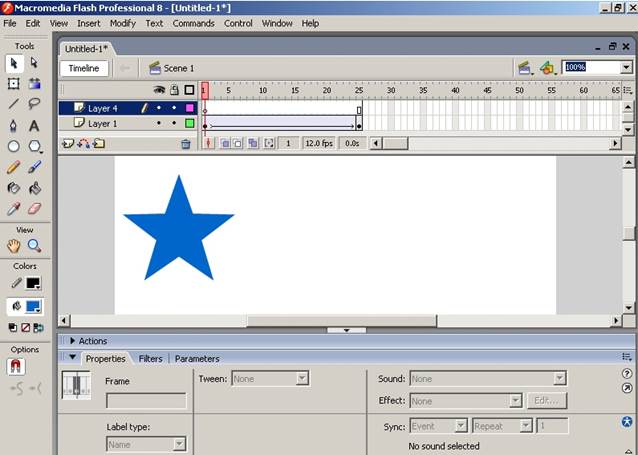Delete layer with trash icon
638x455 pixels.
click(186, 144)
